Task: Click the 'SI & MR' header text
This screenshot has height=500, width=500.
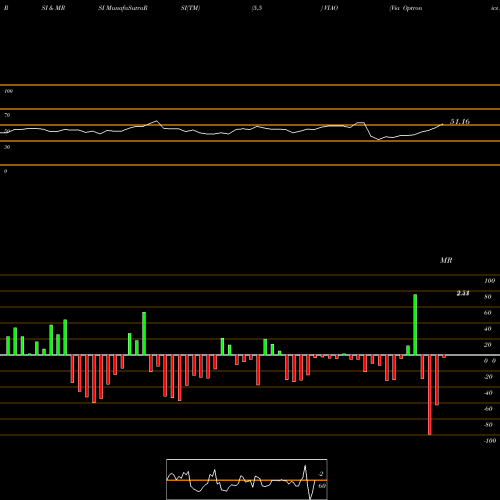Action: 53,8
